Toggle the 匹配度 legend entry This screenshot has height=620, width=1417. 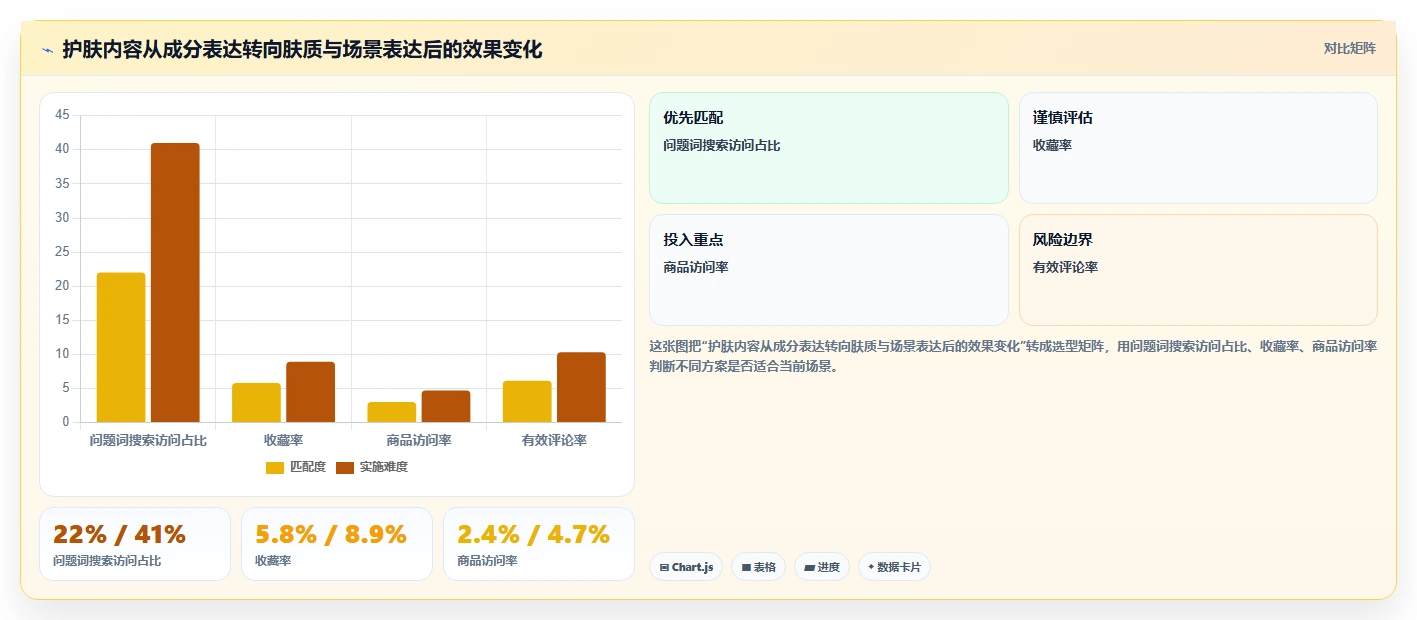click(x=296, y=467)
